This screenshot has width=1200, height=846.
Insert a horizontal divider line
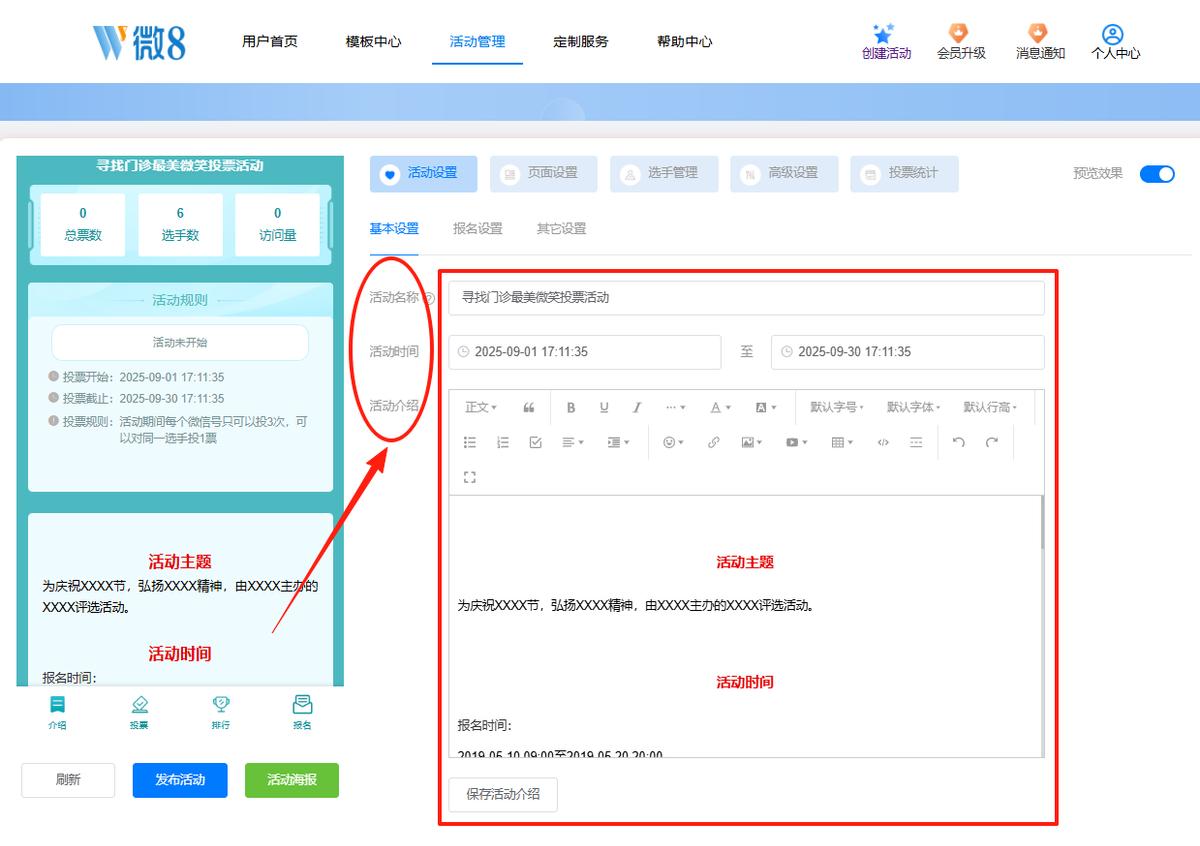(x=916, y=443)
